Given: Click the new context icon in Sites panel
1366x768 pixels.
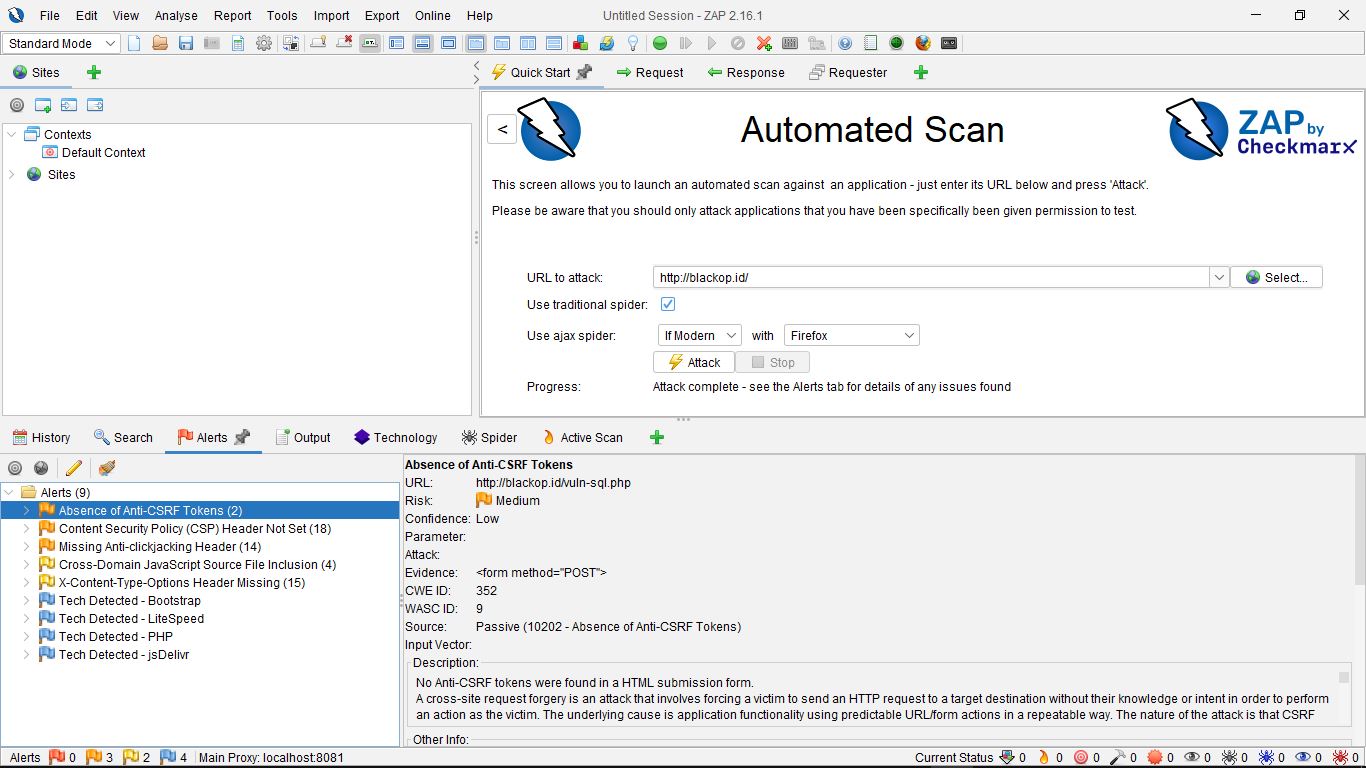Looking at the screenshot, I should [x=43, y=105].
